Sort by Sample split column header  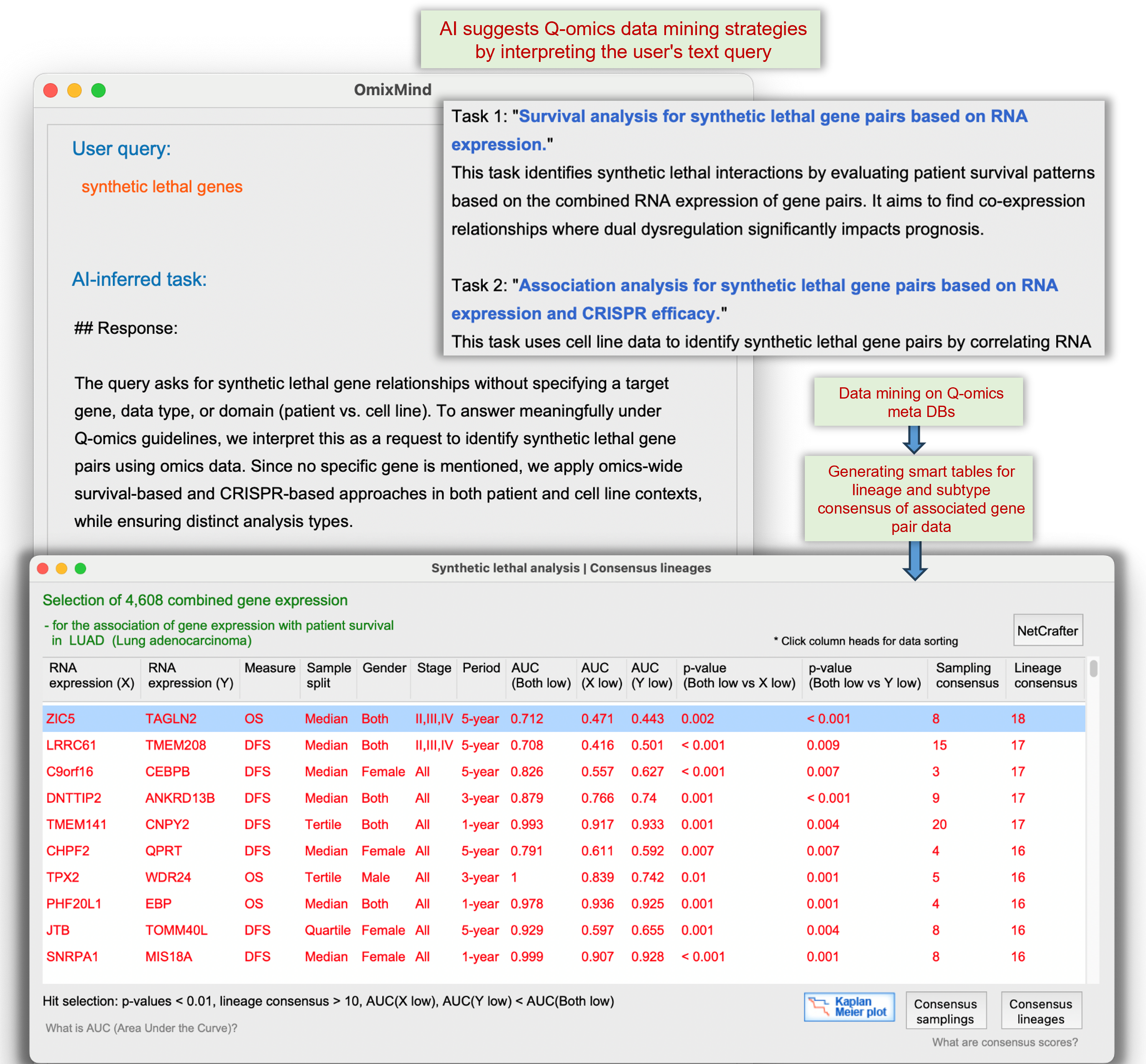(328, 675)
